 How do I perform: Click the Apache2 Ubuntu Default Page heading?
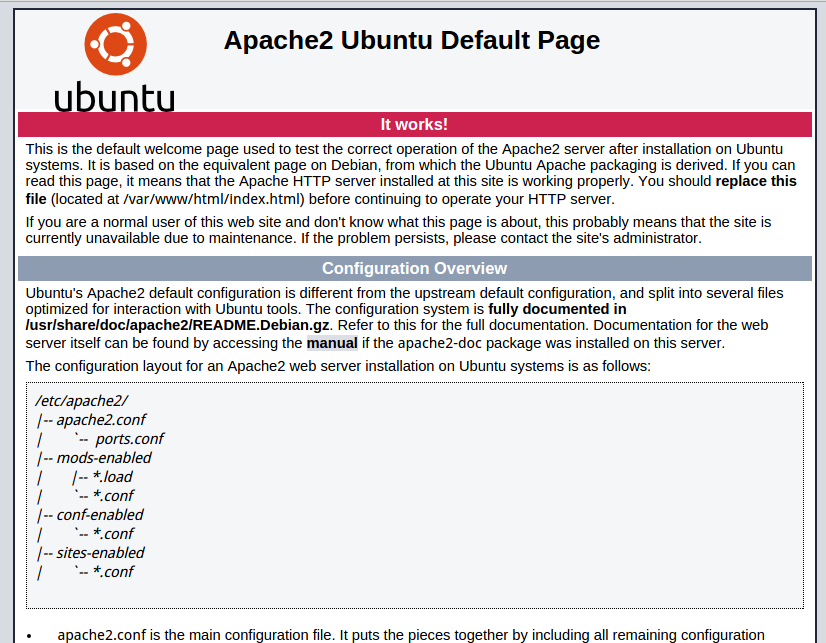[411, 40]
